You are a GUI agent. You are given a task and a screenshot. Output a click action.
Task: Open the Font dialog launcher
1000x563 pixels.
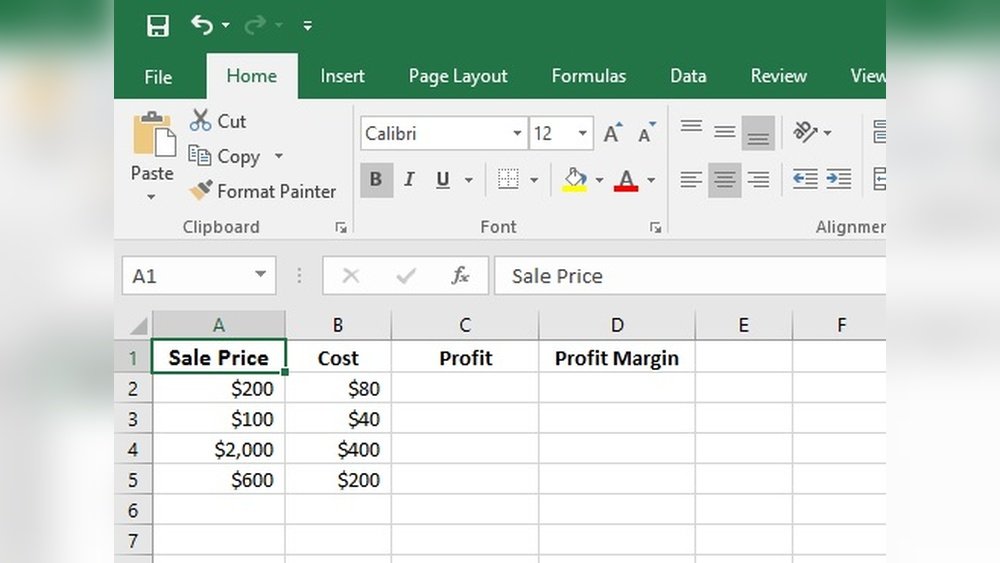click(x=656, y=228)
